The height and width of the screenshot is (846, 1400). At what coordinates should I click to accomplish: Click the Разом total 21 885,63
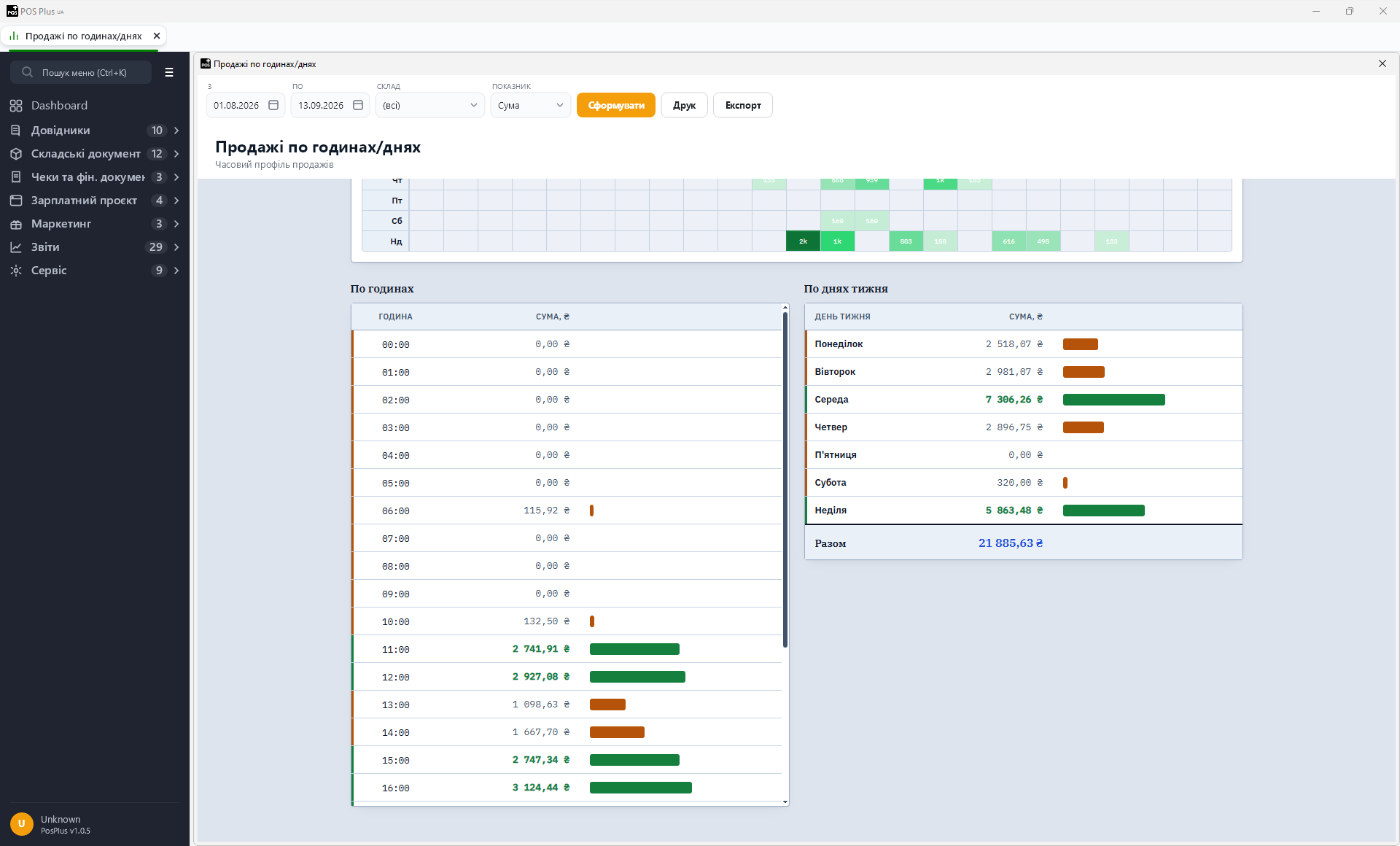tap(1011, 543)
